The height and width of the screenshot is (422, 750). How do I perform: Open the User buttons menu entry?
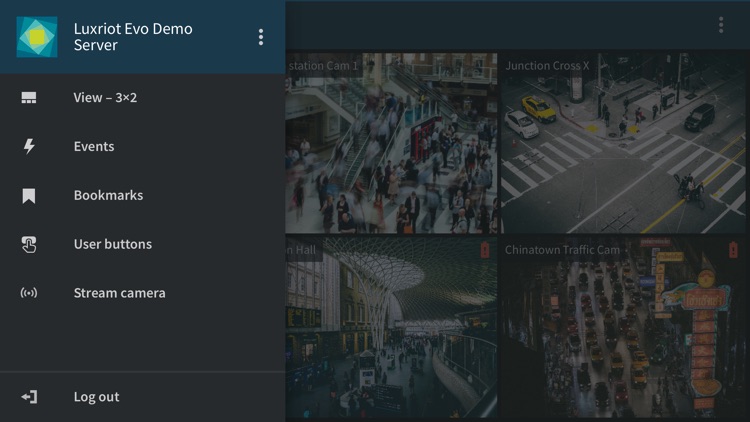[143, 244]
